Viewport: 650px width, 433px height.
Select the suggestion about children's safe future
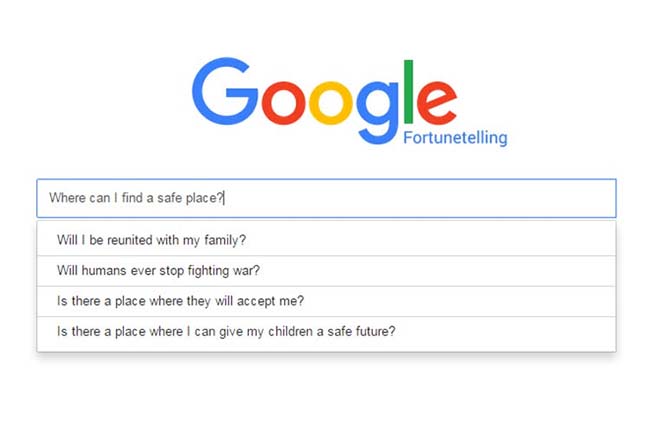(x=326, y=331)
